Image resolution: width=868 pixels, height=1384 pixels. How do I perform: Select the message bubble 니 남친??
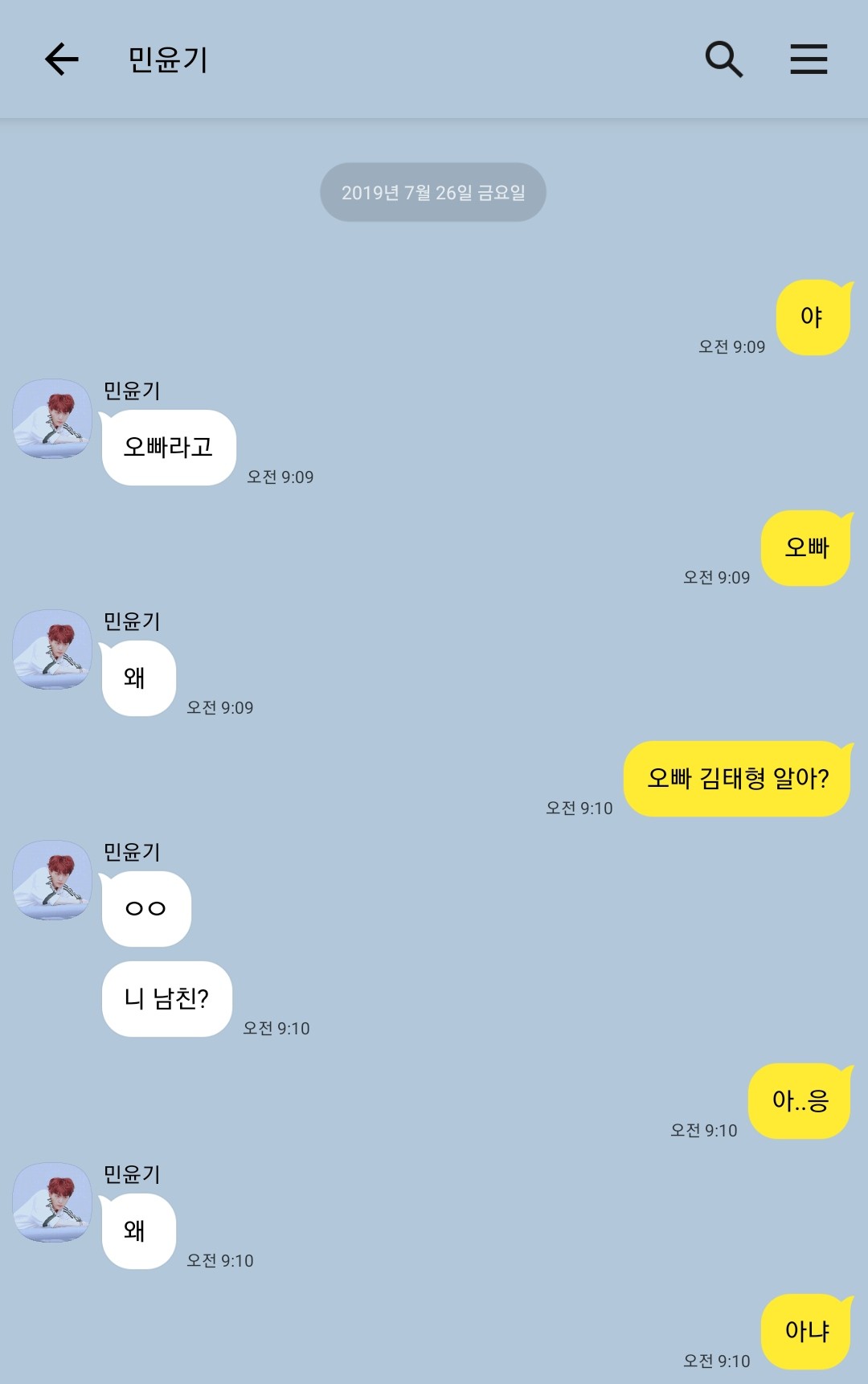tap(167, 999)
